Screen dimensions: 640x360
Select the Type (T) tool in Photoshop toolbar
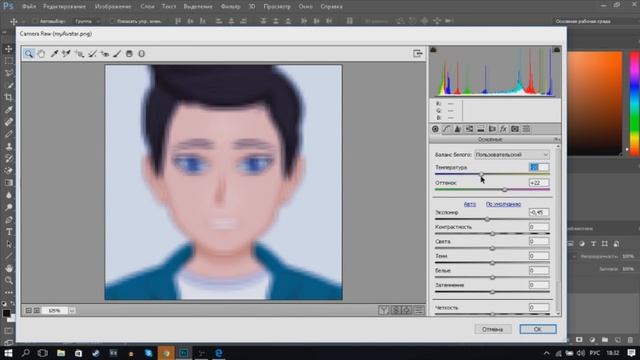(x=8, y=232)
